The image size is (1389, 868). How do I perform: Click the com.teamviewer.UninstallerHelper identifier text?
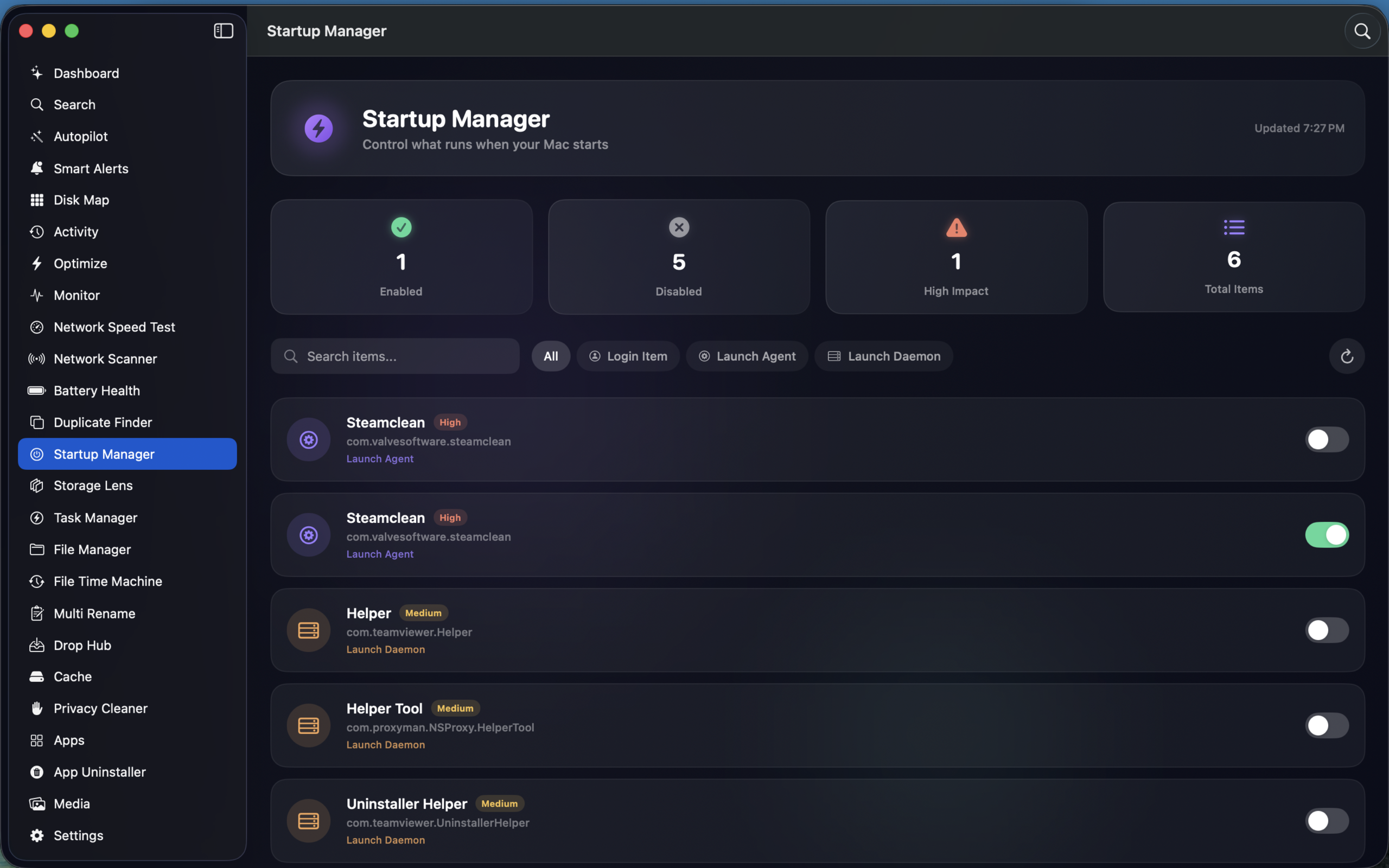[x=438, y=822]
